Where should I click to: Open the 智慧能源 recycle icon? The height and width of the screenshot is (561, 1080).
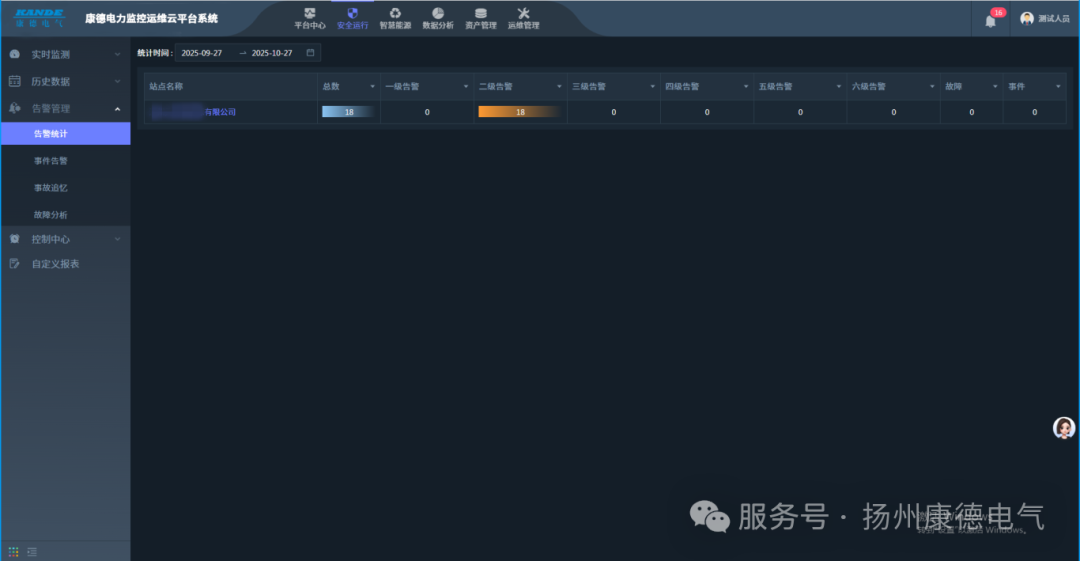(395, 13)
